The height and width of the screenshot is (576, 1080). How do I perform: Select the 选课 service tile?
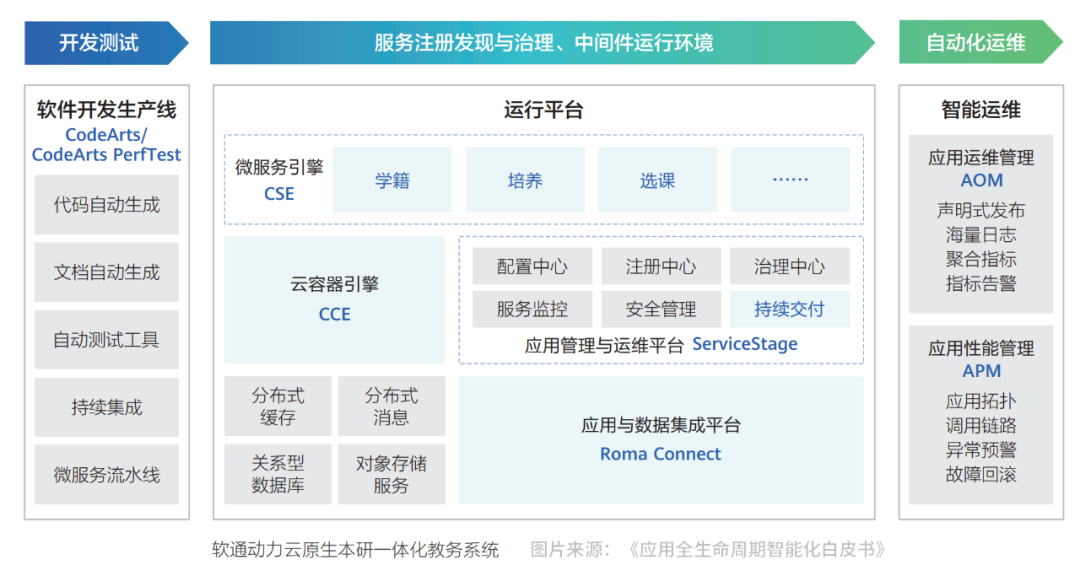(x=658, y=180)
